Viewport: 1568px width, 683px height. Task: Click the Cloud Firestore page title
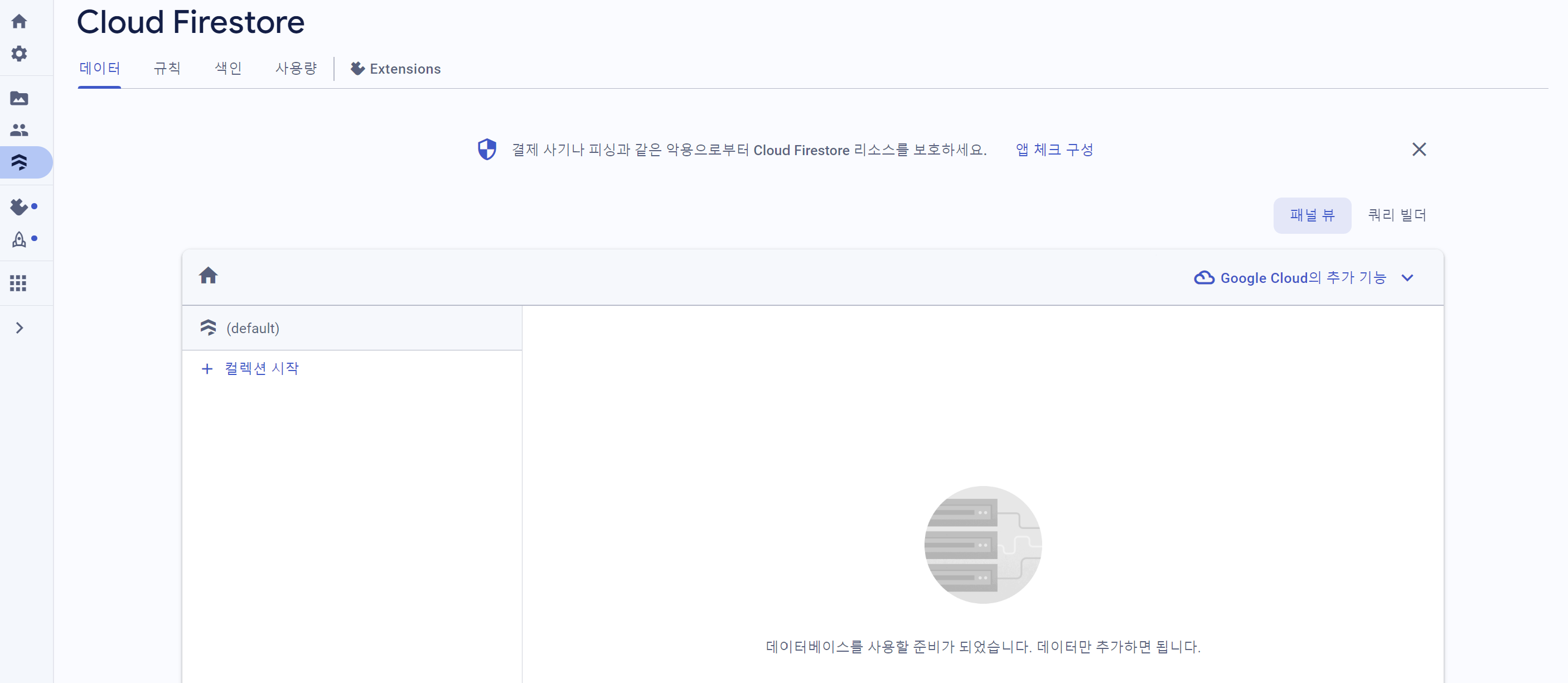click(x=191, y=22)
